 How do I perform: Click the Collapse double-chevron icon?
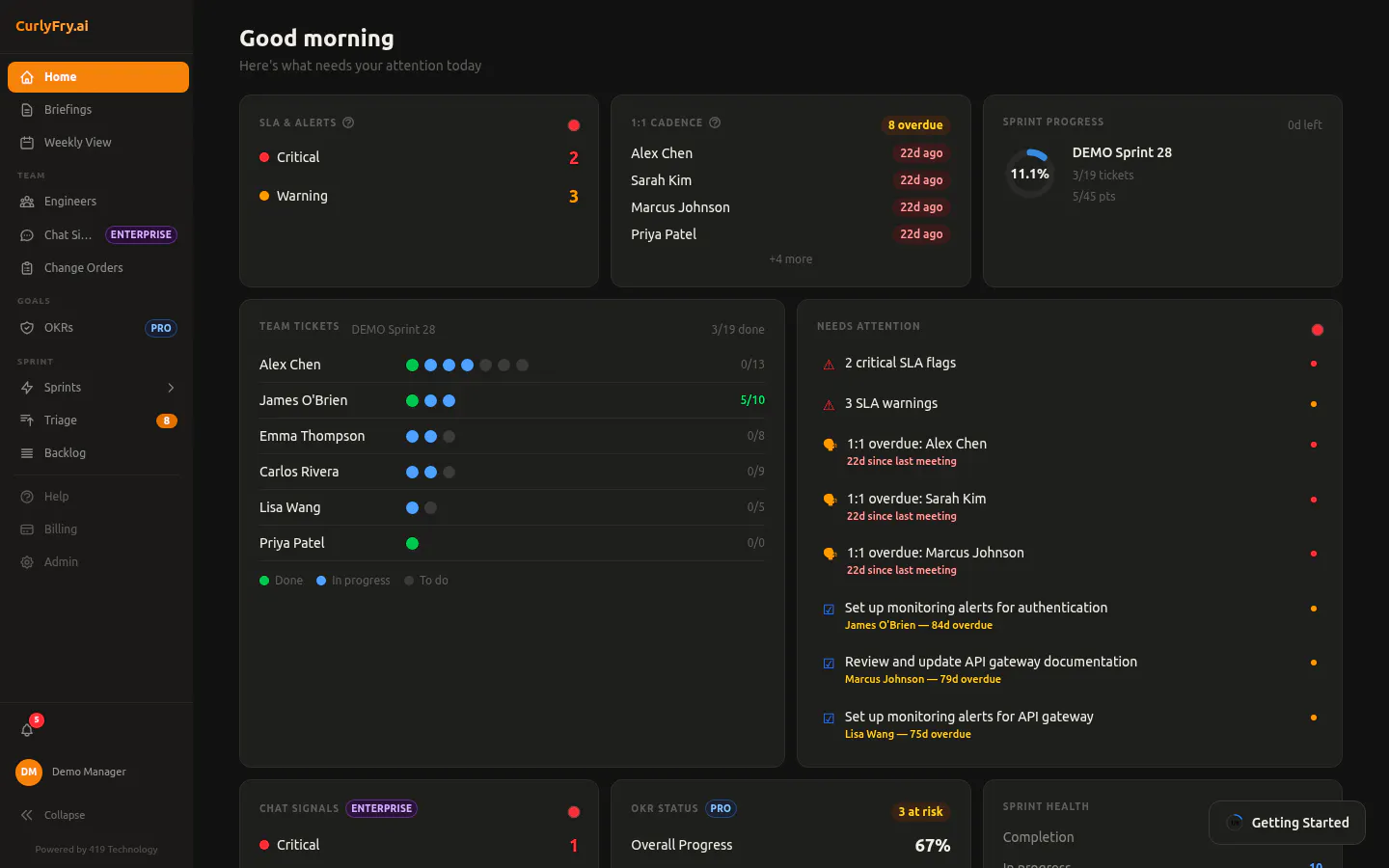coord(27,815)
